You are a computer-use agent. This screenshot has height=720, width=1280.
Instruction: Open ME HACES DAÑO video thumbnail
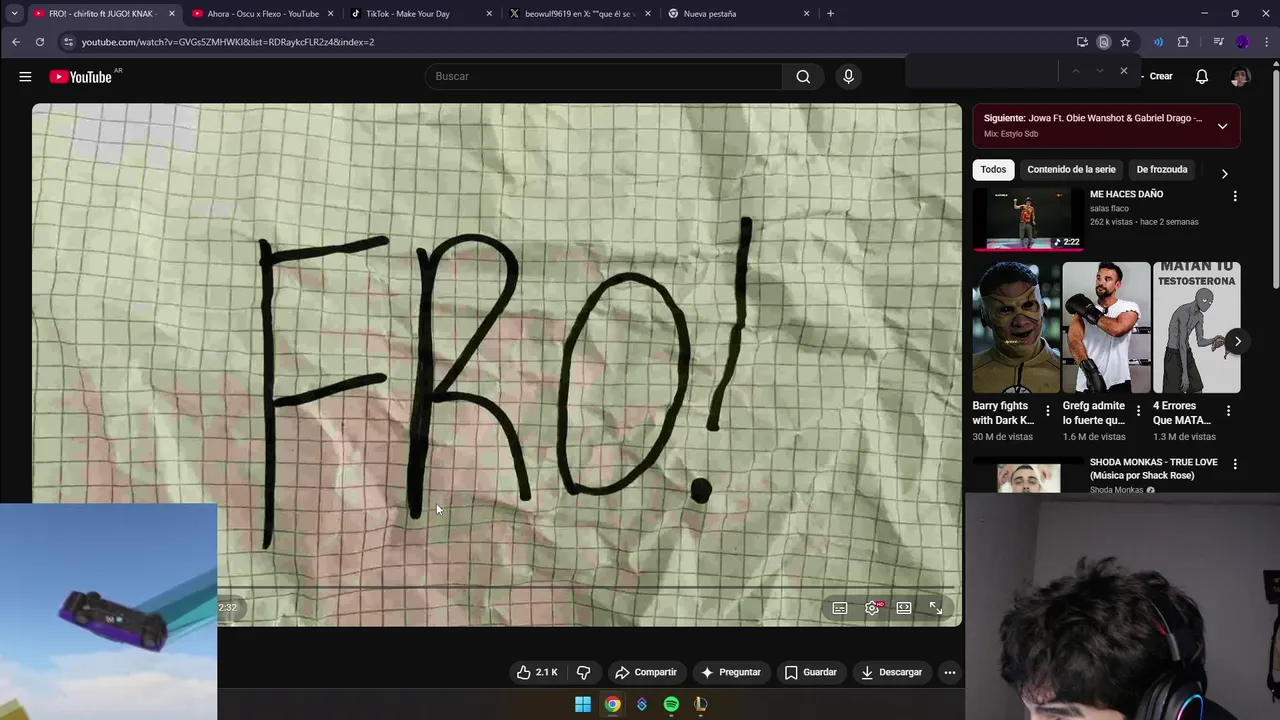coord(1028,218)
